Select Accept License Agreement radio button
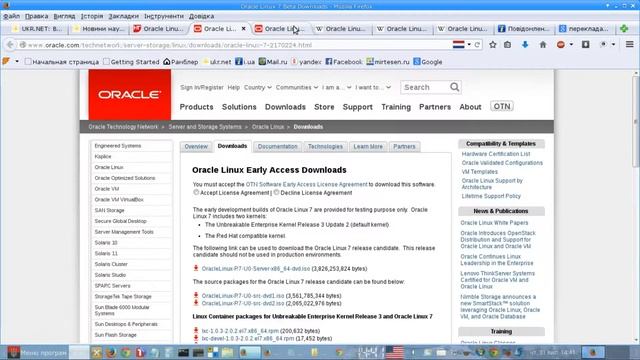This screenshot has height=360, width=640. coord(196,192)
